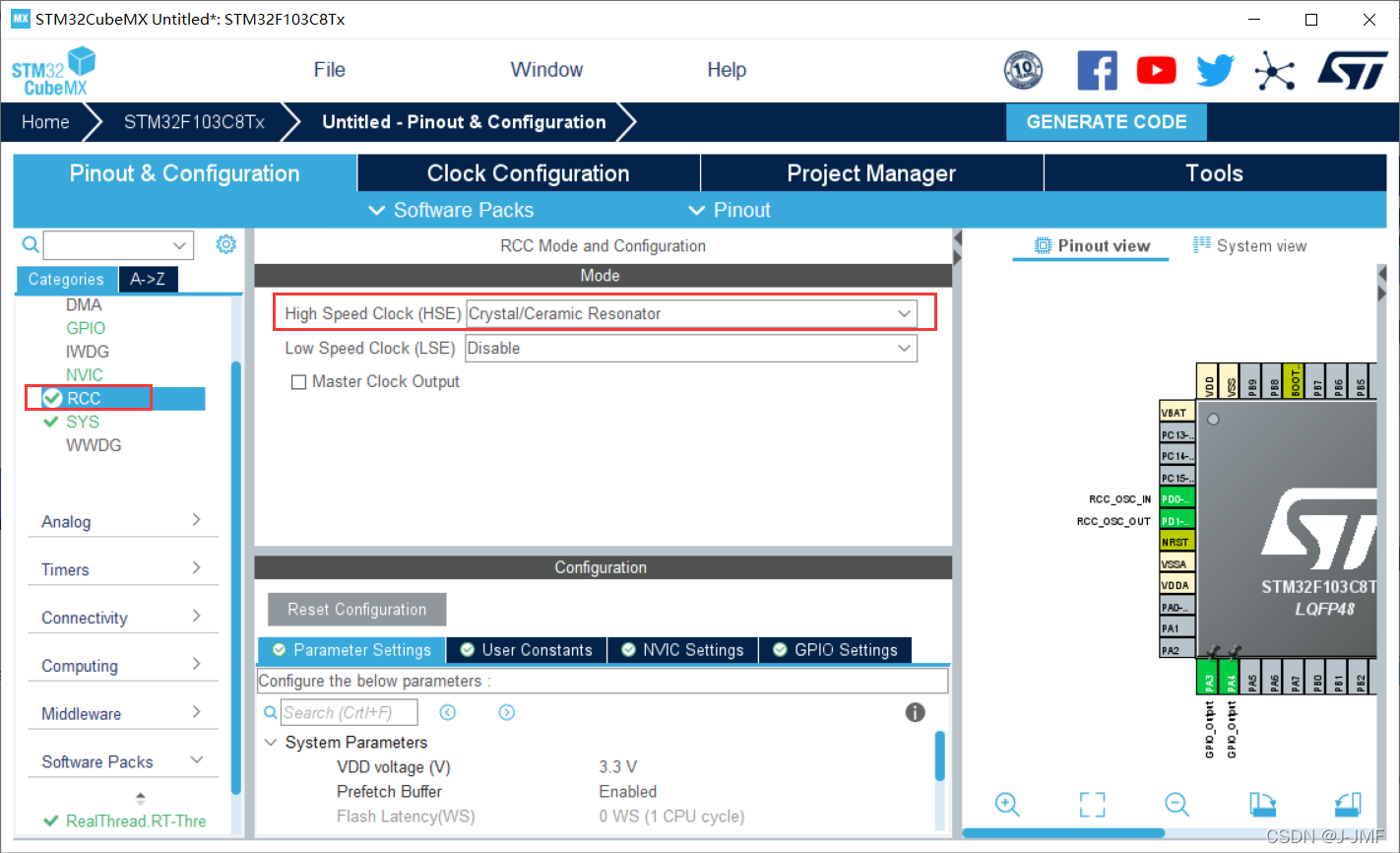Click the search magnifier beside the category search box
The height and width of the screenshot is (853, 1400).
(x=31, y=244)
